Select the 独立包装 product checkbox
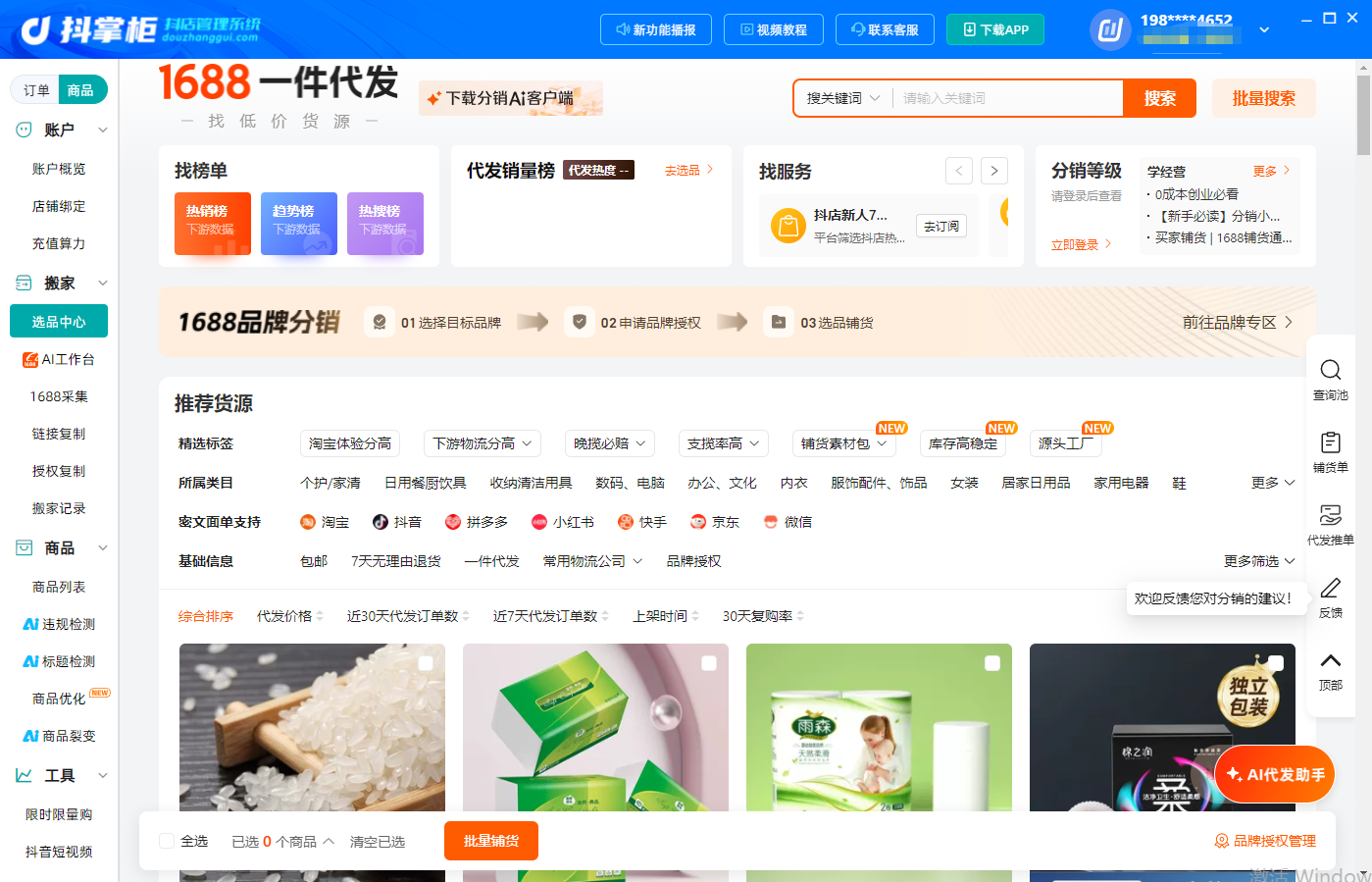The height and width of the screenshot is (882, 1372). pos(1276,663)
